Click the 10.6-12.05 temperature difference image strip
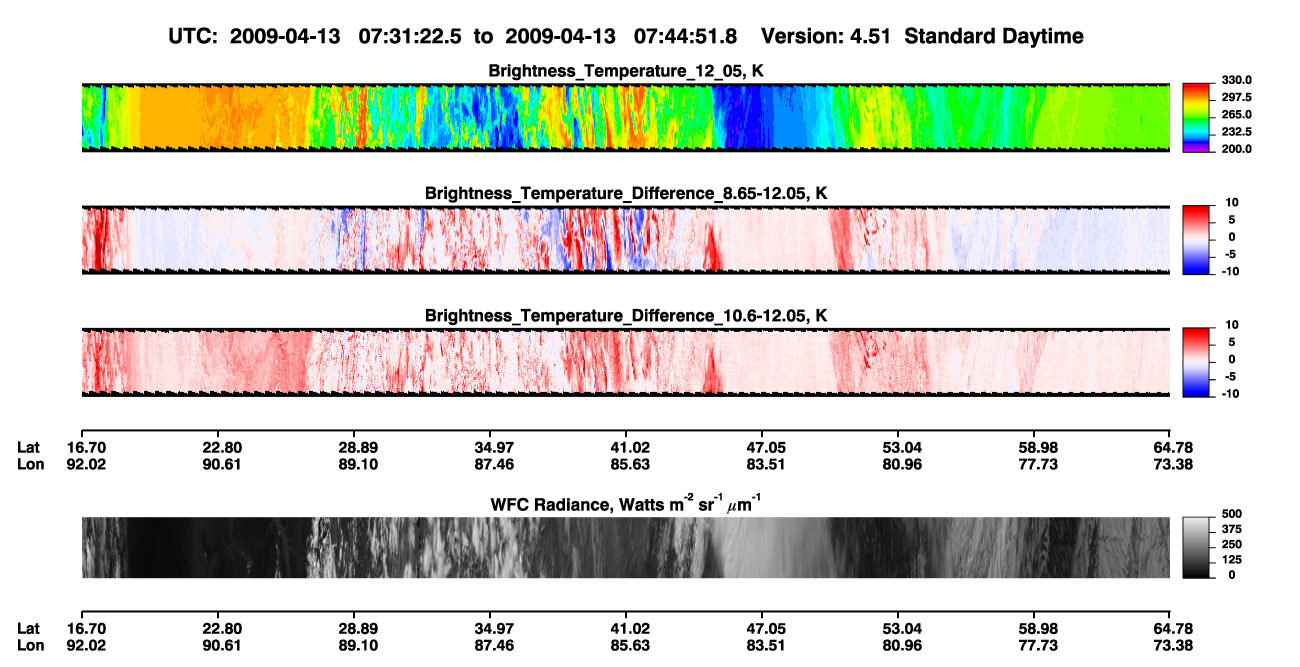Image resolution: width=1300 pixels, height=667 pixels. pyautogui.click(x=625, y=362)
